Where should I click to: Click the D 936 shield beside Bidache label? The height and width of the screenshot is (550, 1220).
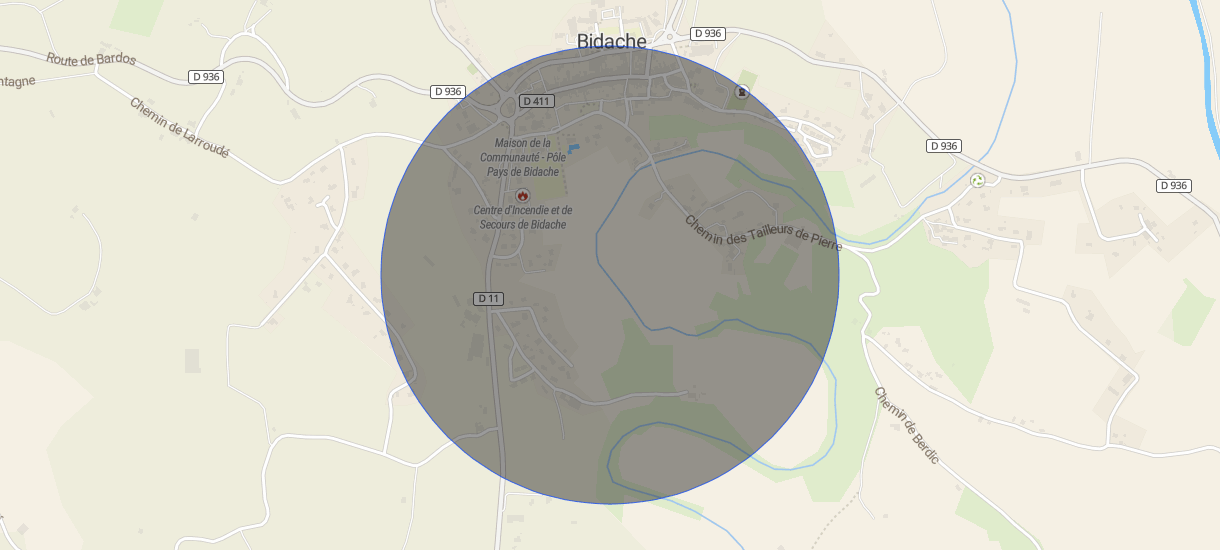707,33
